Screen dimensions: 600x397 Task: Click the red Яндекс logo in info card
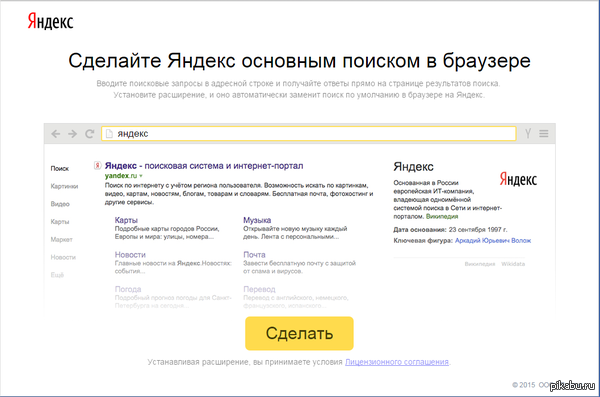[518, 179]
